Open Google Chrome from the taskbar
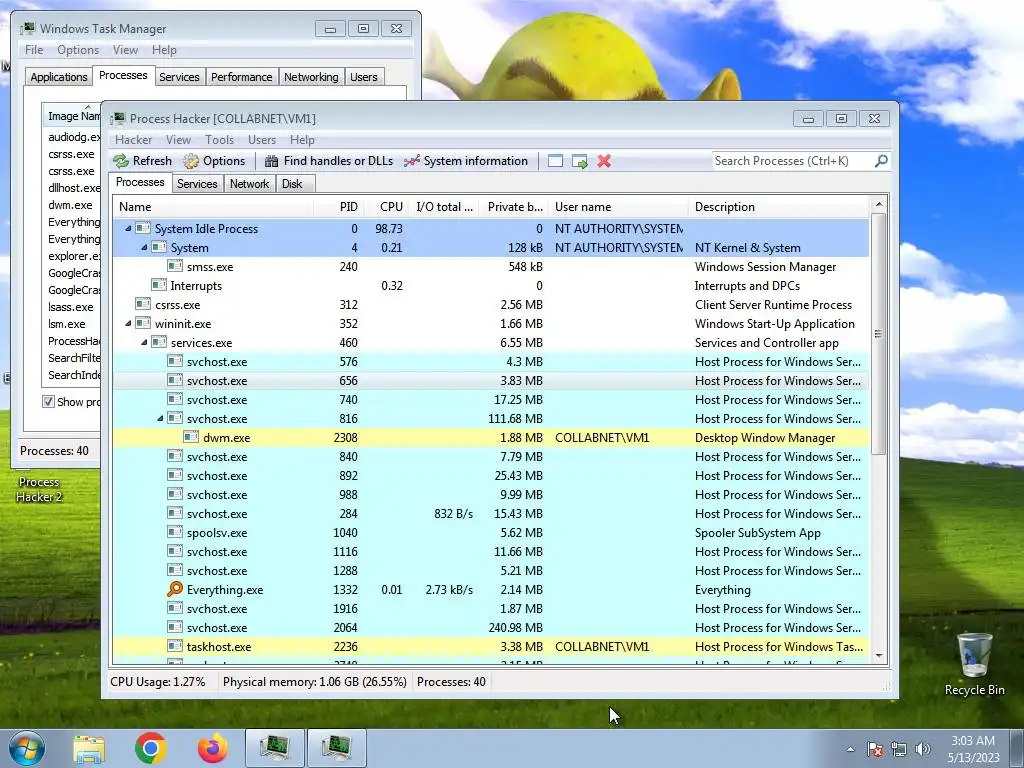 click(x=151, y=748)
